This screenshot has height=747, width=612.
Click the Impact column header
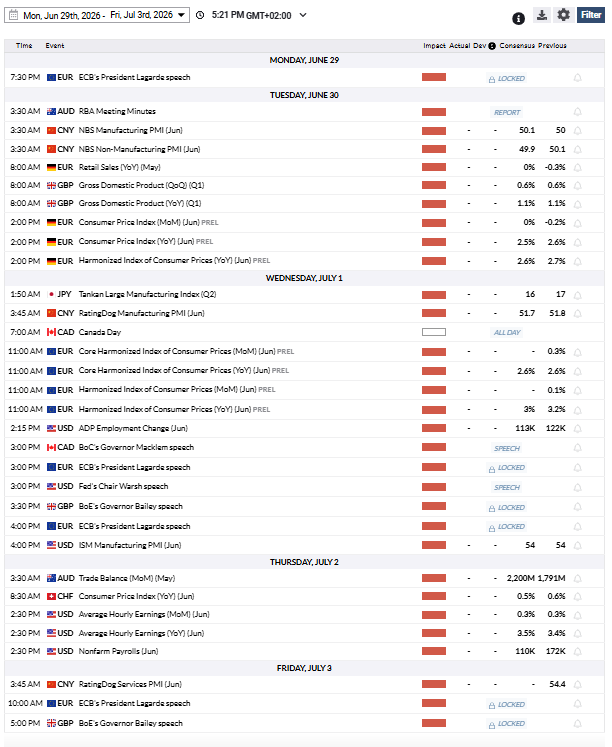pos(434,46)
